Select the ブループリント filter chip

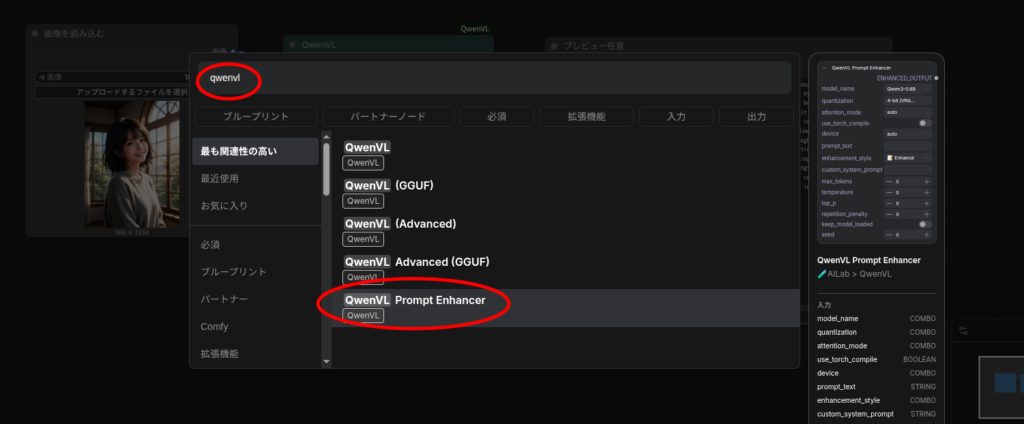255,117
